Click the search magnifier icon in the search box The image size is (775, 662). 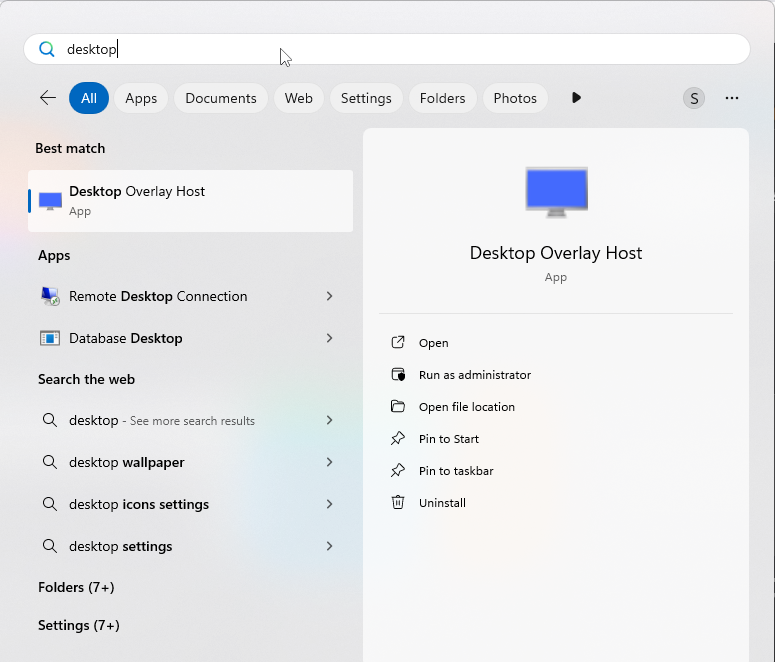click(46, 49)
